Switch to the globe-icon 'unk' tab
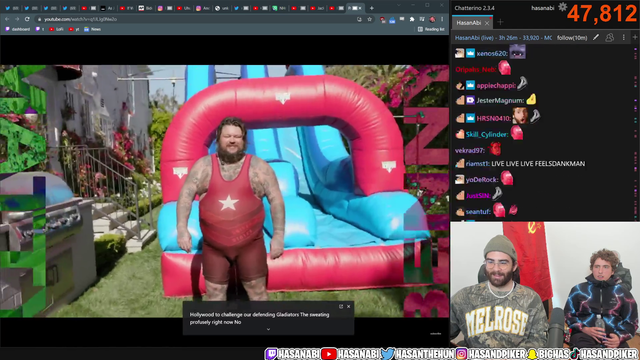Screen dimensions: 640x360 click(222, 8)
